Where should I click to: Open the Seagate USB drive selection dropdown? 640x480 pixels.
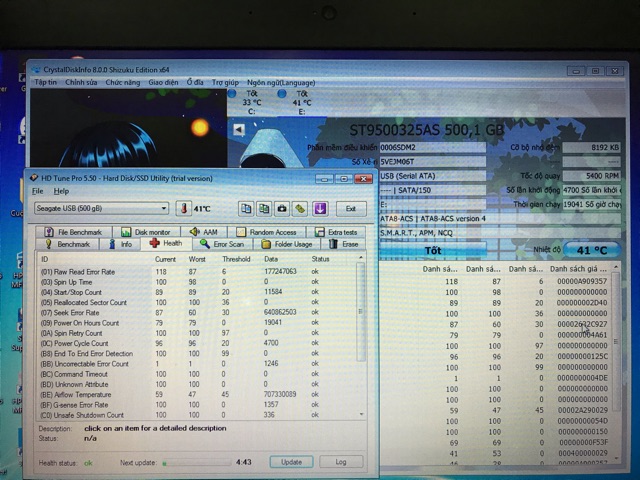click(x=100, y=208)
